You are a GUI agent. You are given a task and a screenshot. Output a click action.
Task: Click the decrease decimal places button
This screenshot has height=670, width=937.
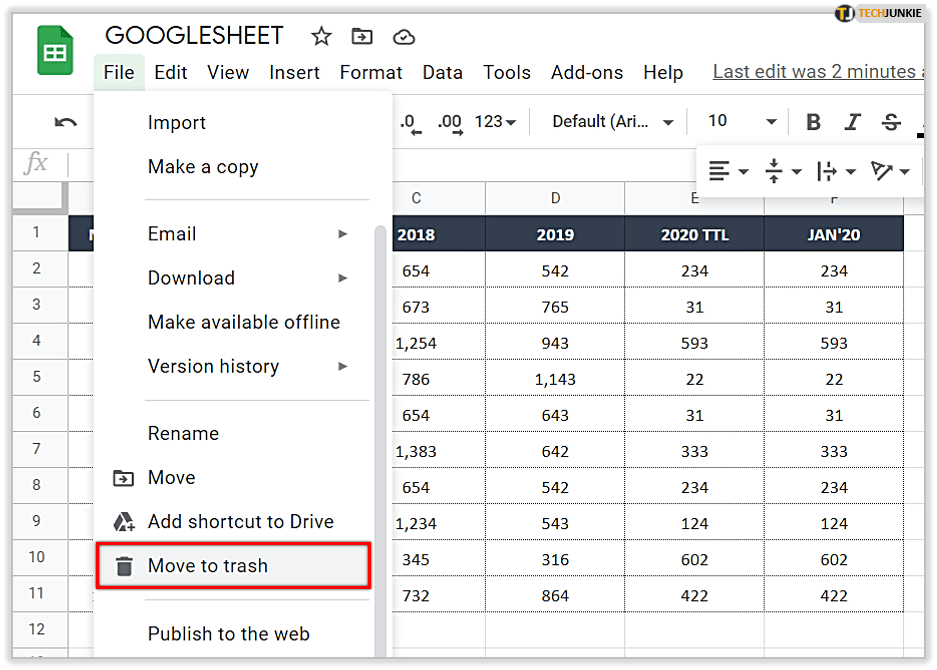[x=408, y=122]
